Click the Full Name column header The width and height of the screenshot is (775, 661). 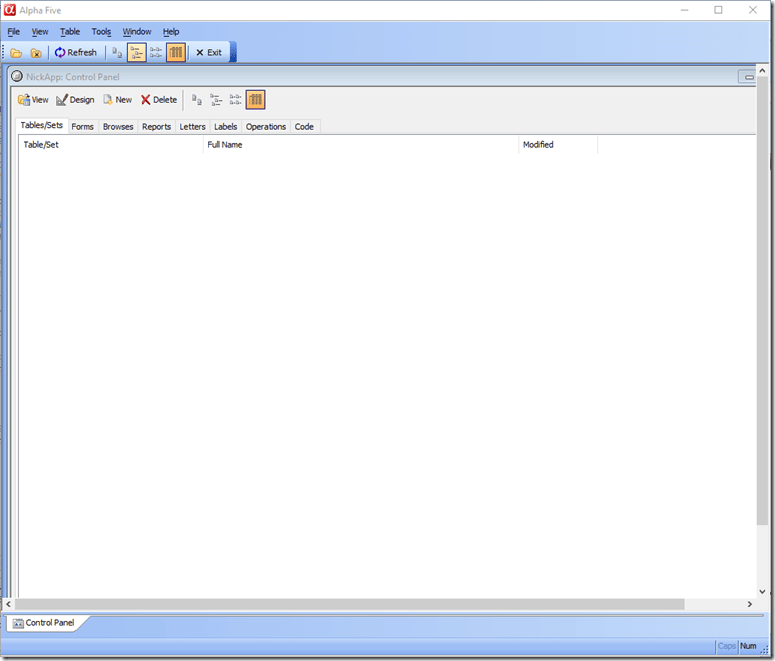click(x=225, y=145)
